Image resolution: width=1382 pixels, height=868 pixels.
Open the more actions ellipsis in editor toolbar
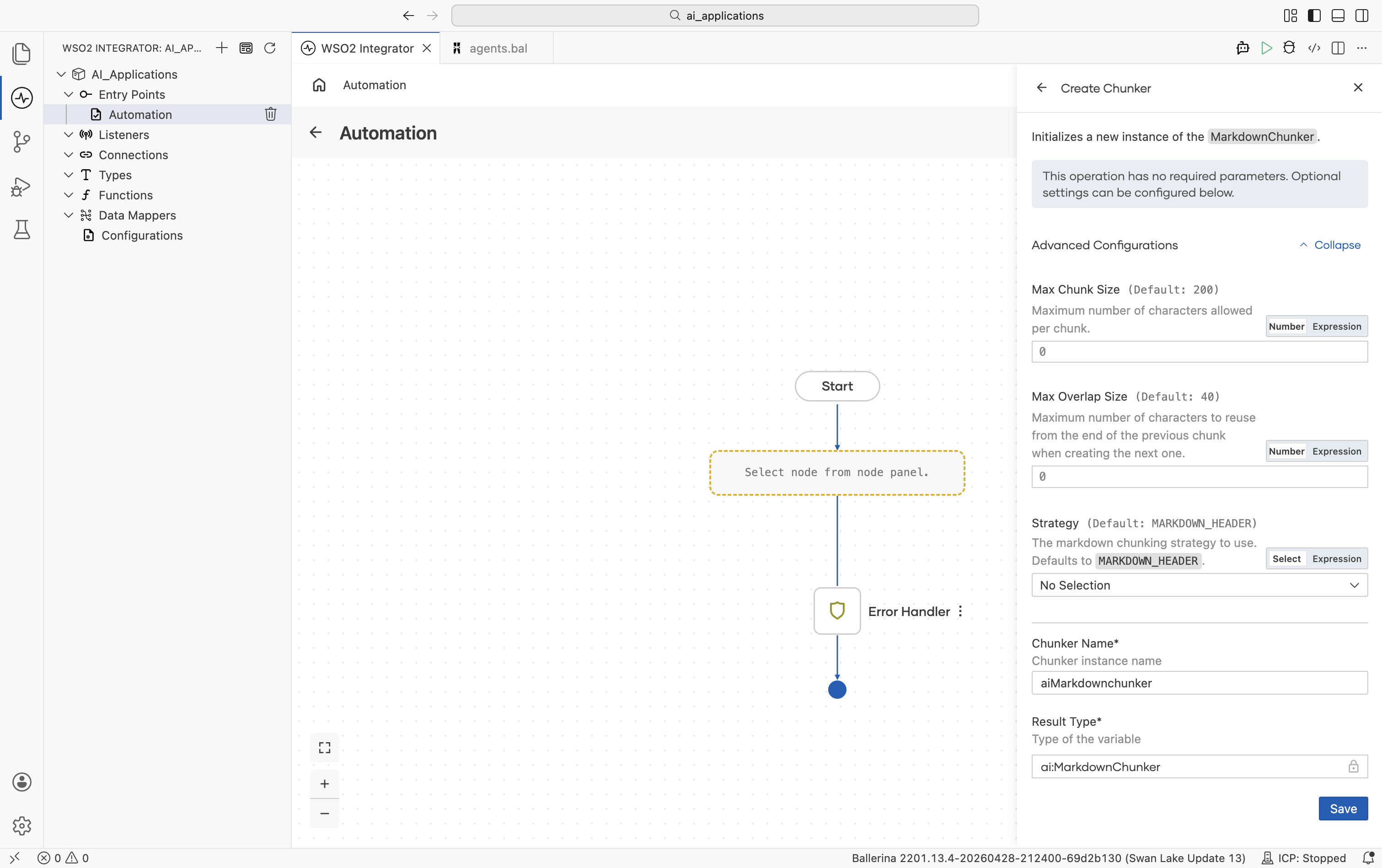click(x=1362, y=48)
